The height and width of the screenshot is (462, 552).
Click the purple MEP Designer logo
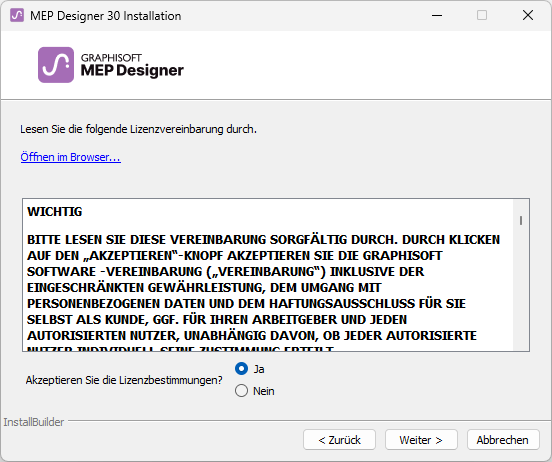(x=56, y=65)
